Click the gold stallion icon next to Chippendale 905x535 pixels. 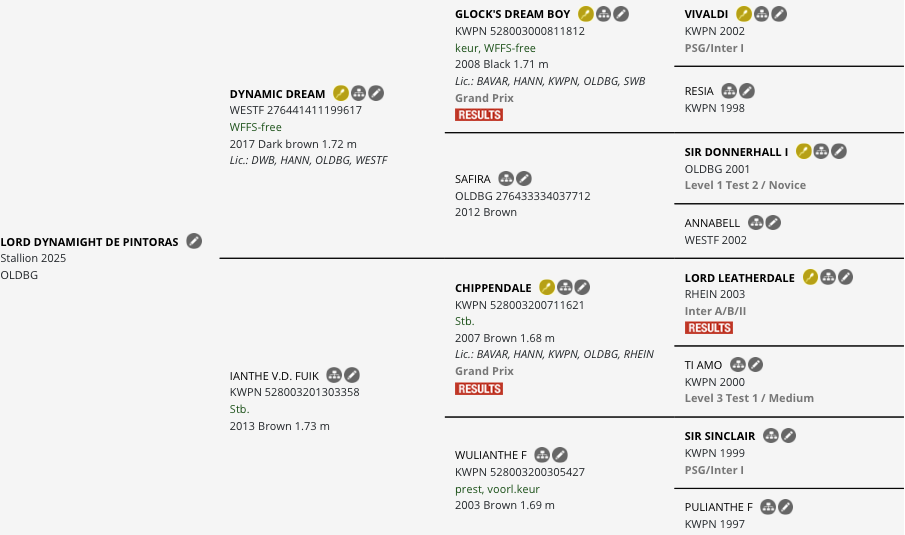pos(547,287)
